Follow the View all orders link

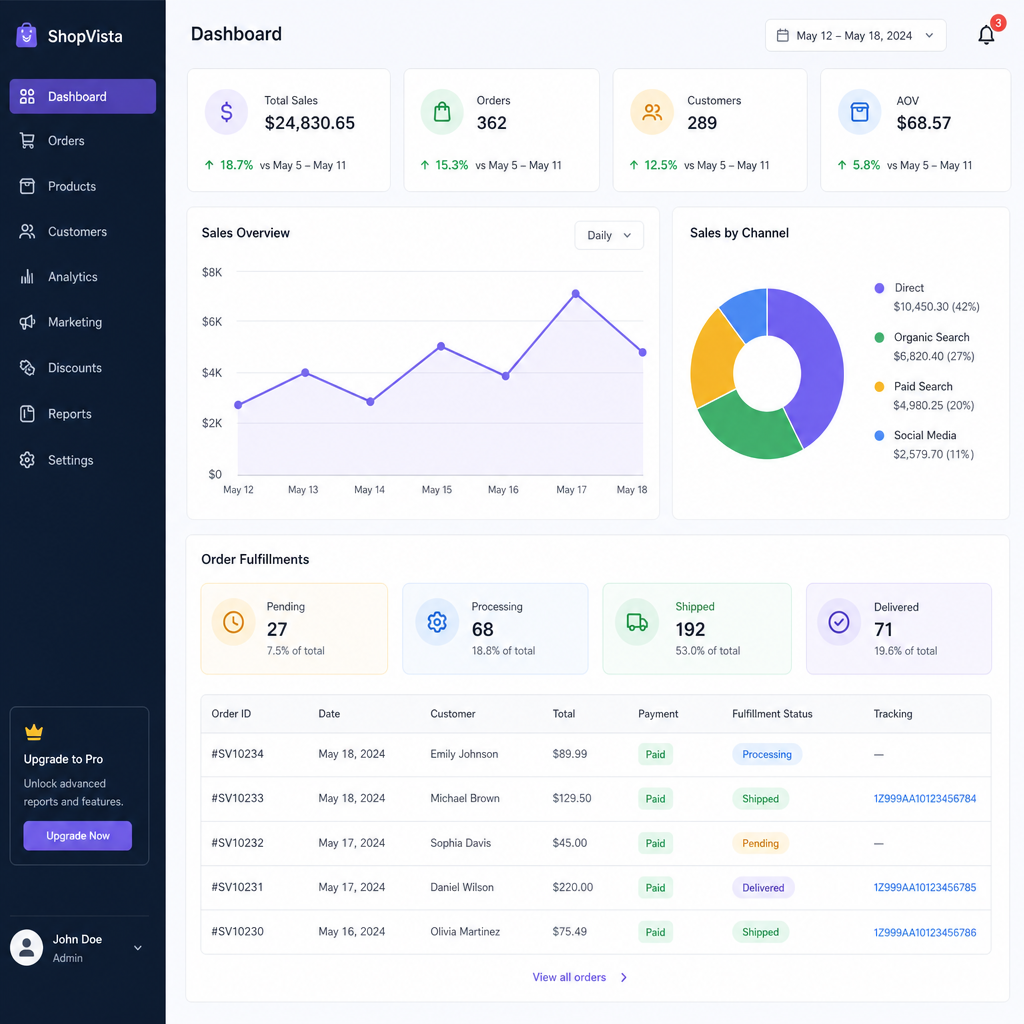569,977
